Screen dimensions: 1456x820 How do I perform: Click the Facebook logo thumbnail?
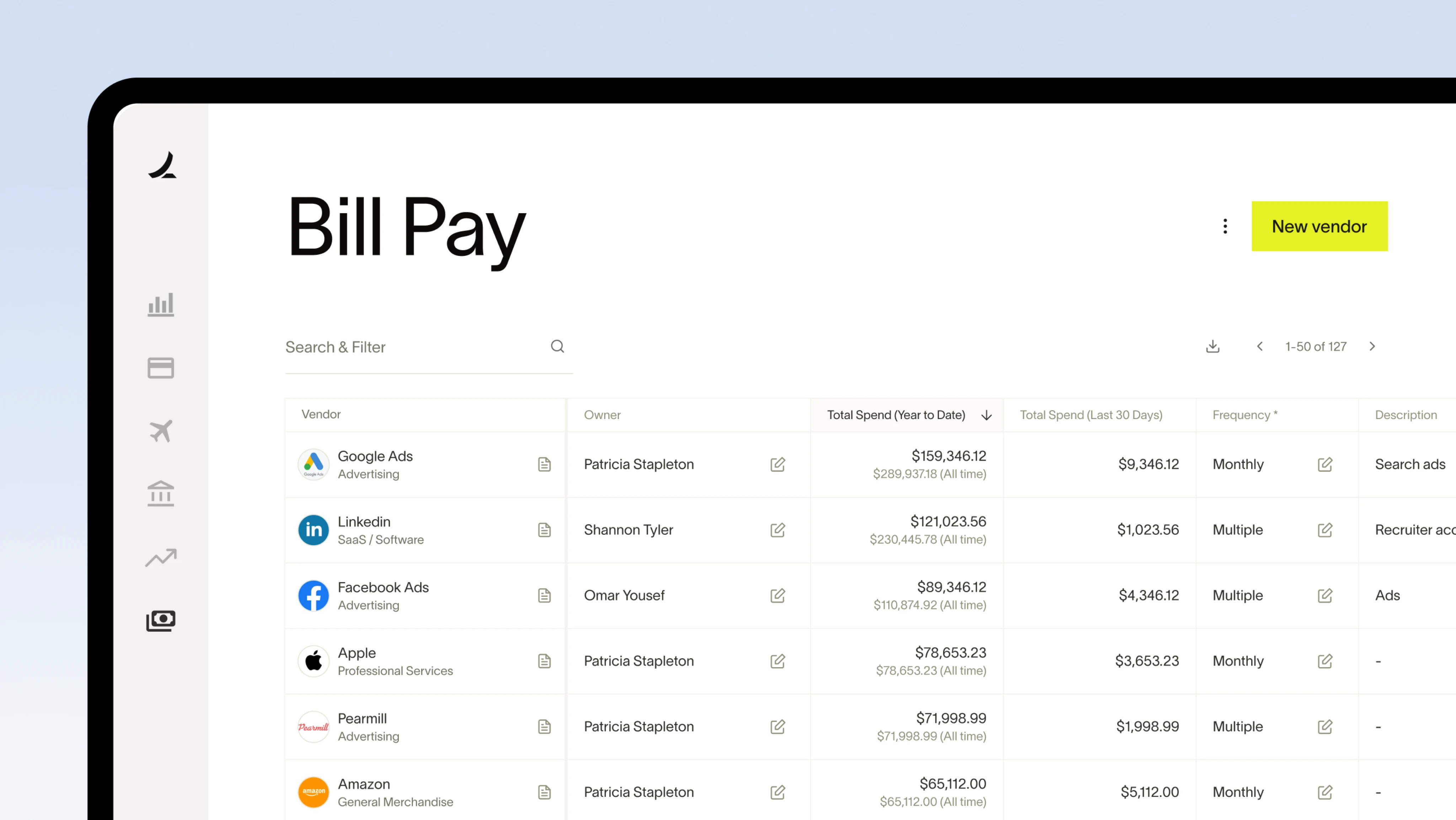(313, 596)
